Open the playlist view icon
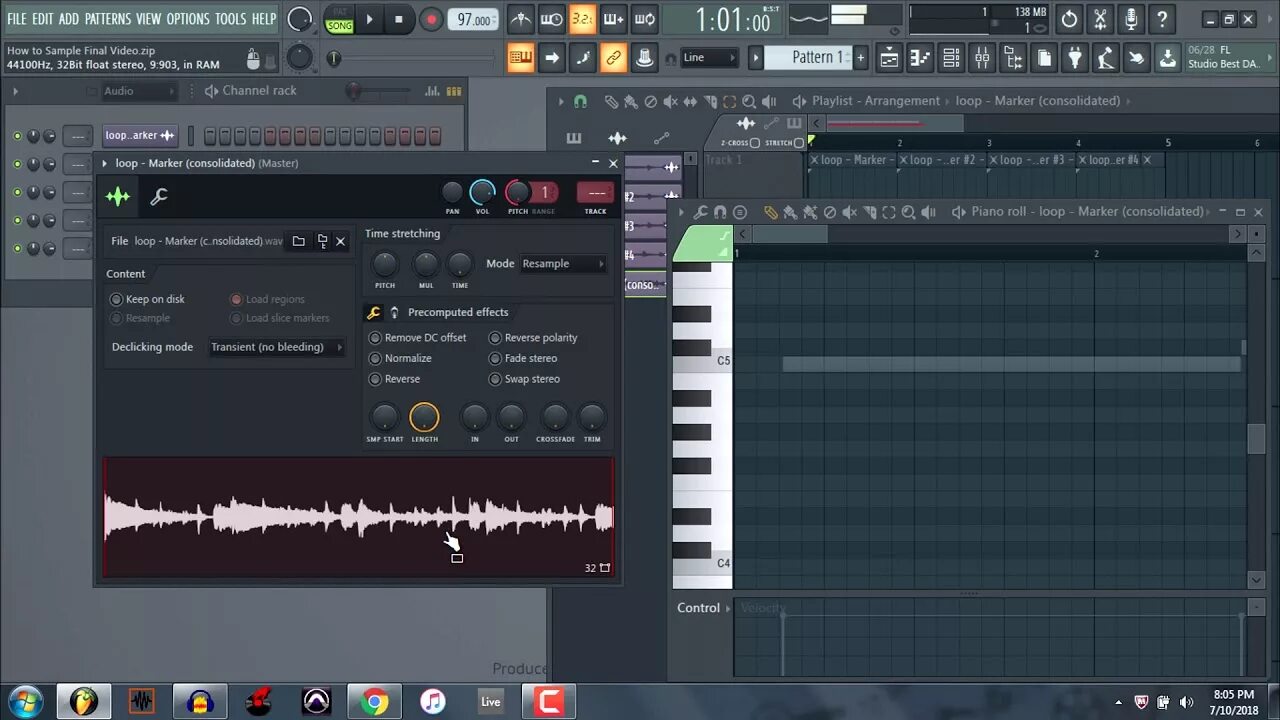The height and width of the screenshot is (720, 1280). (889, 58)
